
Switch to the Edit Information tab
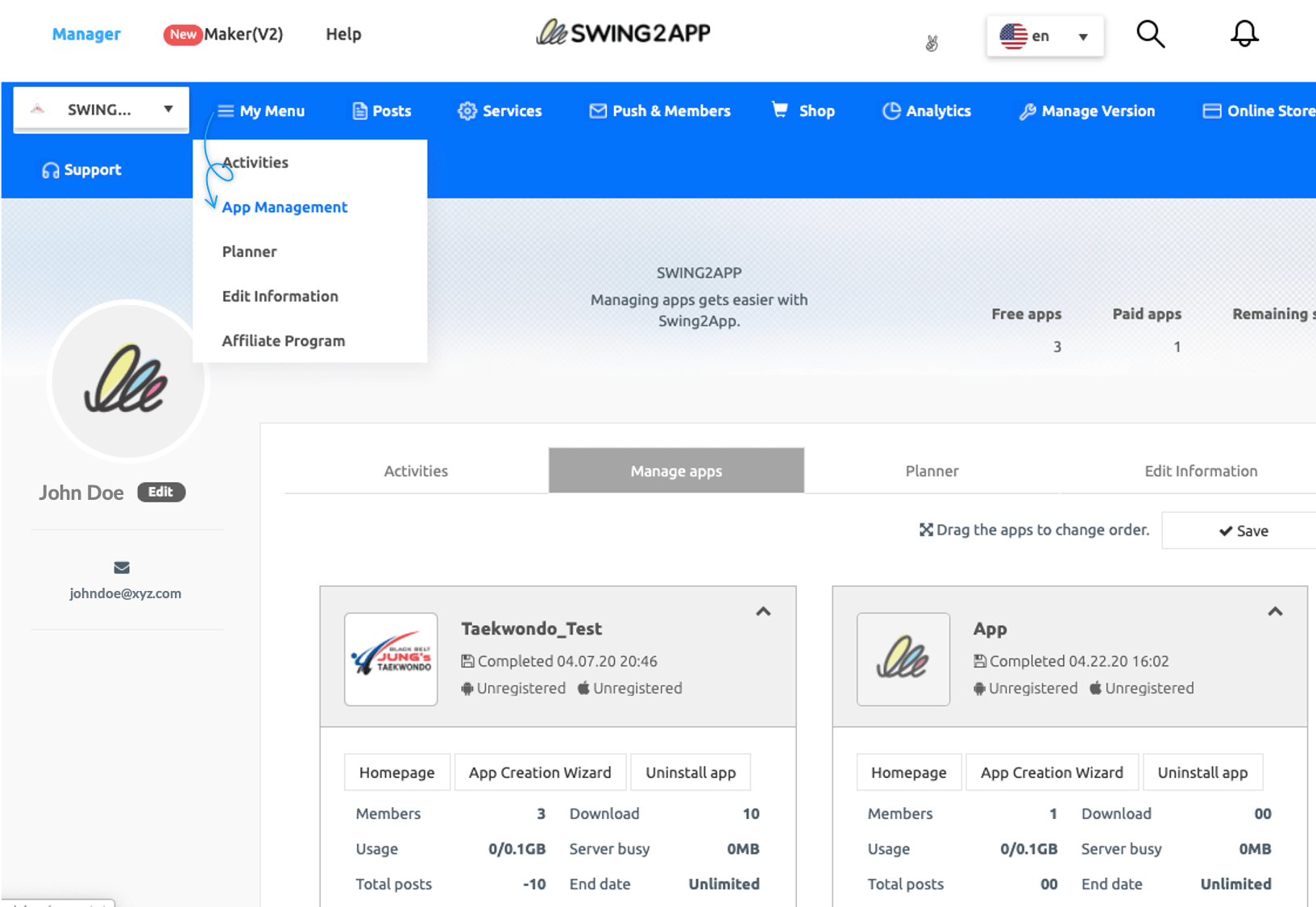point(1201,471)
